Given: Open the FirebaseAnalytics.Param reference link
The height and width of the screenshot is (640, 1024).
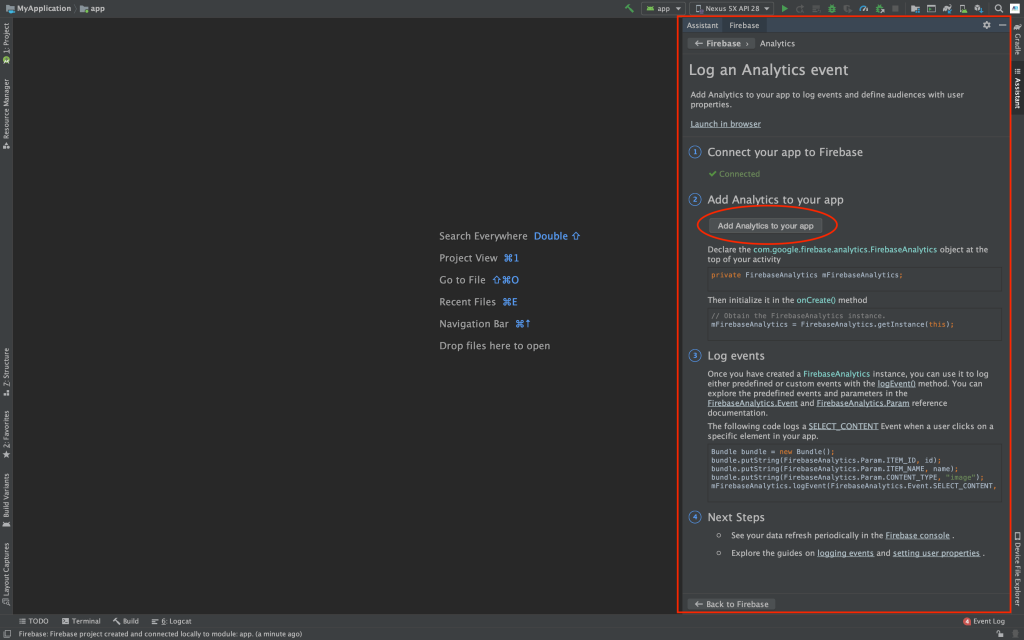Looking at the screenshot, I should tap(863, 403).
